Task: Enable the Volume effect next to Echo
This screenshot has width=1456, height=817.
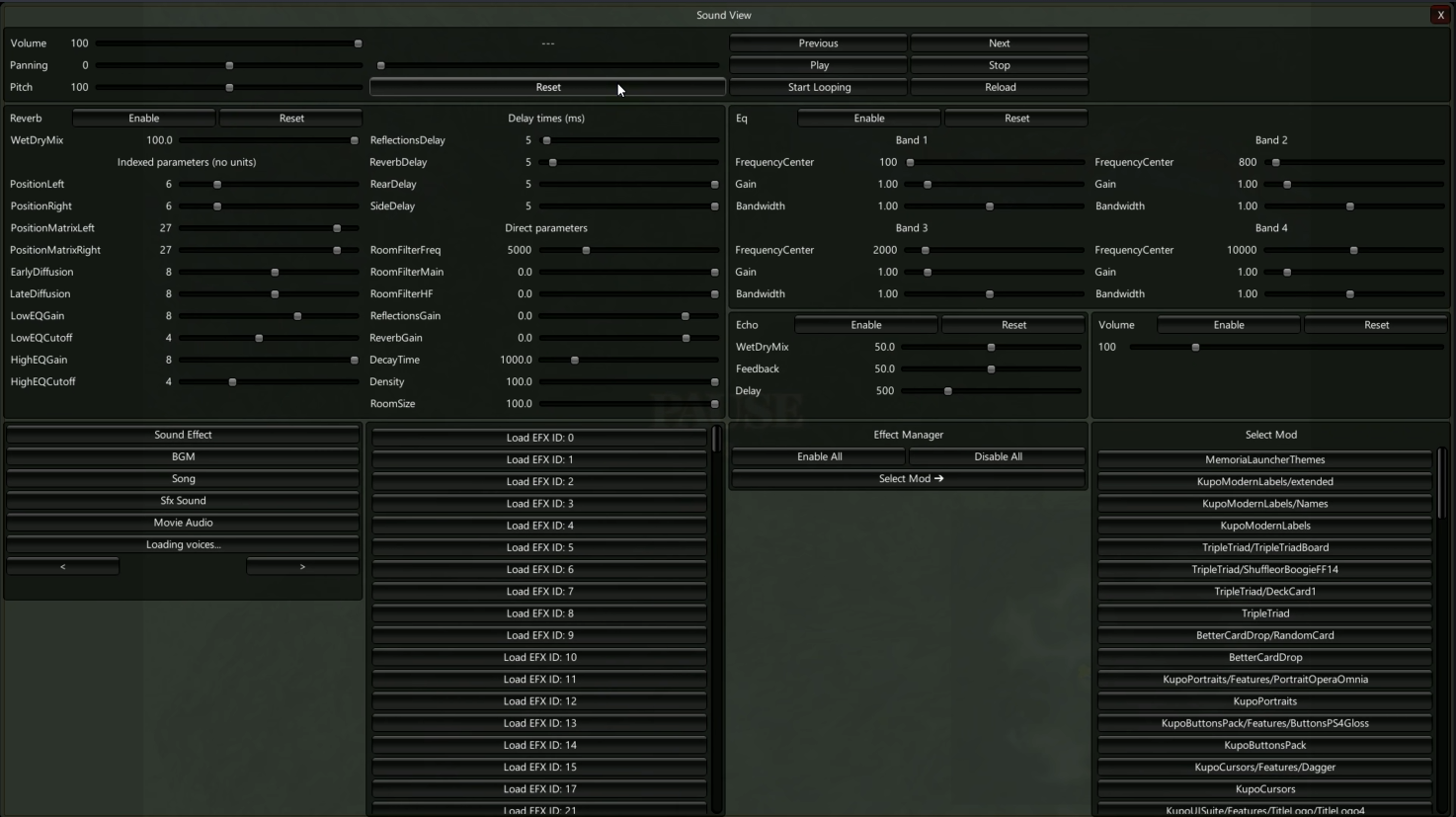Action: (1229, 325)
